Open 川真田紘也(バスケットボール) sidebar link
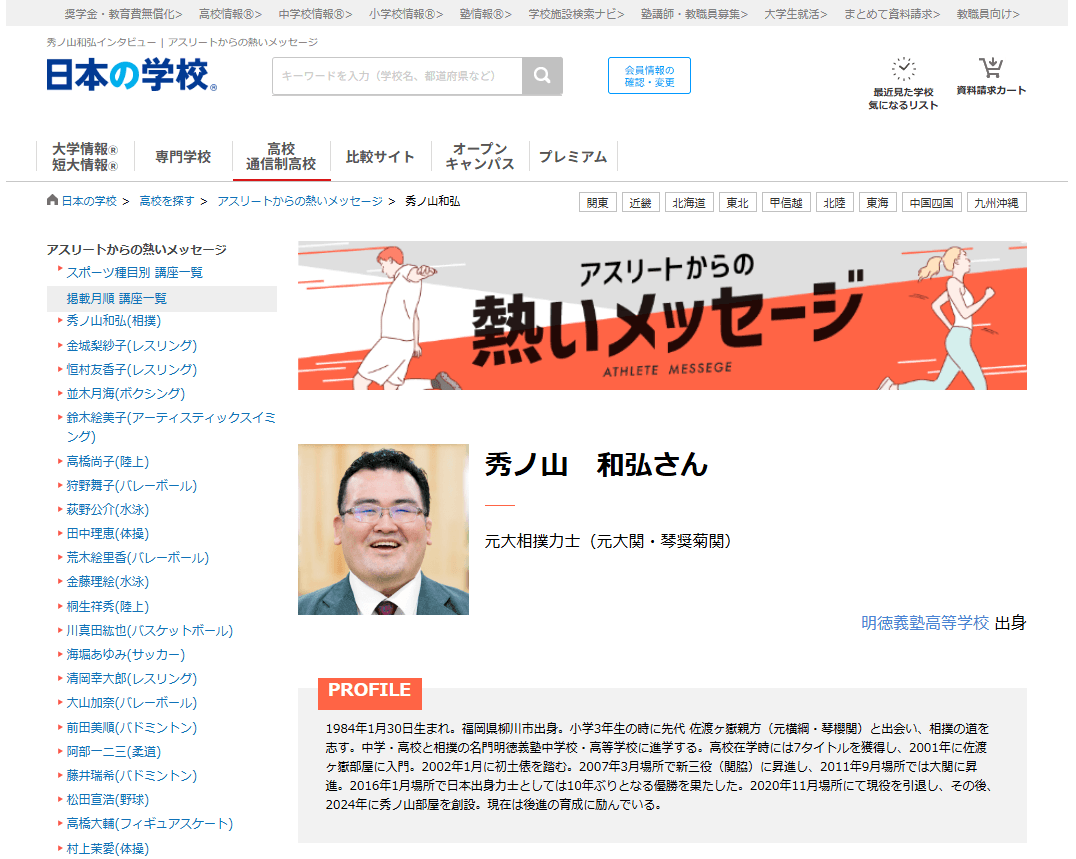Screen dimensions: 1076x859 [x=150, y=630]
